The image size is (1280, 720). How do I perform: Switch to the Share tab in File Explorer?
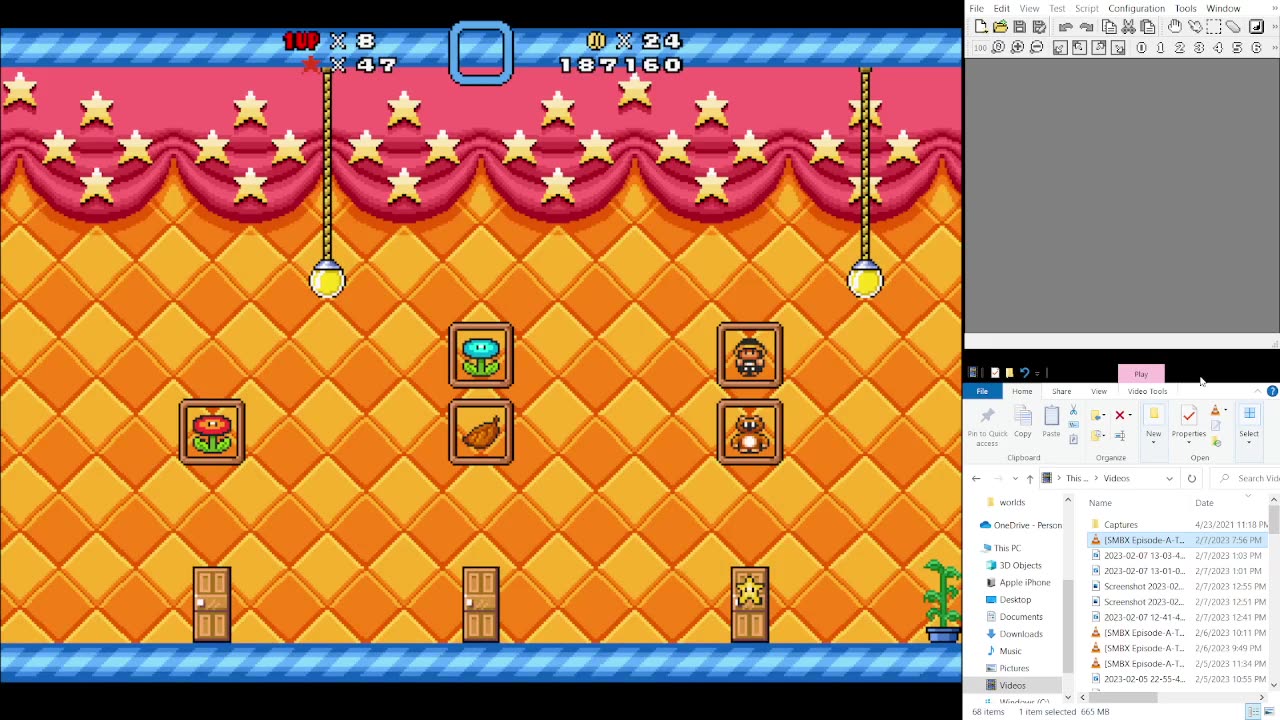pos(1061,391)
